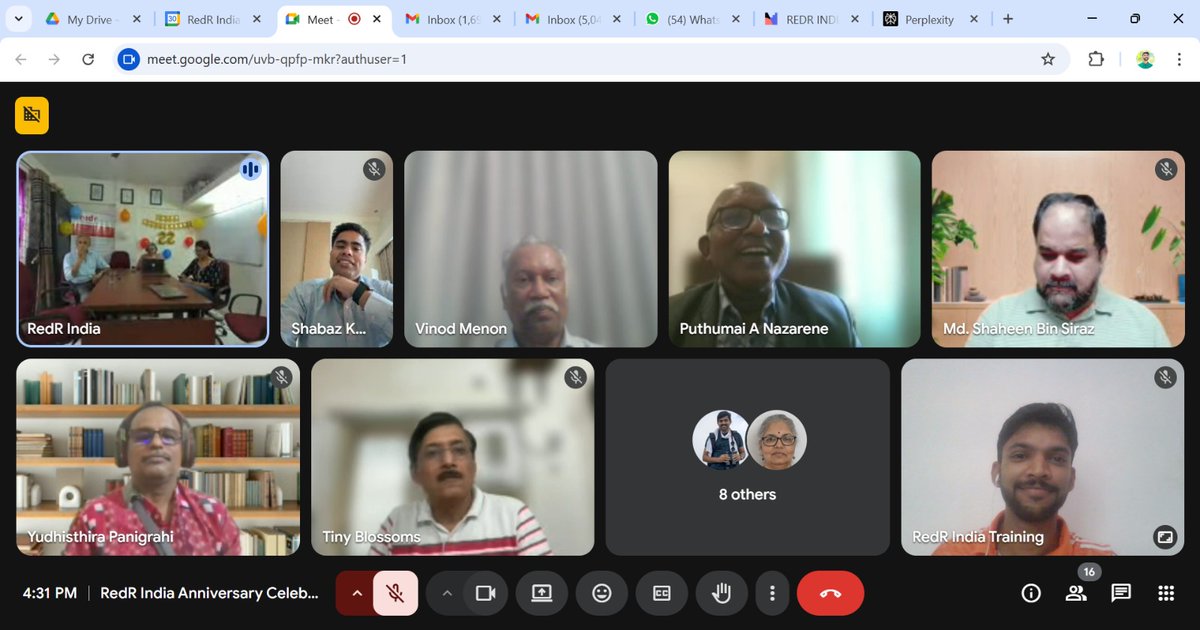
Task: Open the emoji reactions button
Action: coord(601,593)
